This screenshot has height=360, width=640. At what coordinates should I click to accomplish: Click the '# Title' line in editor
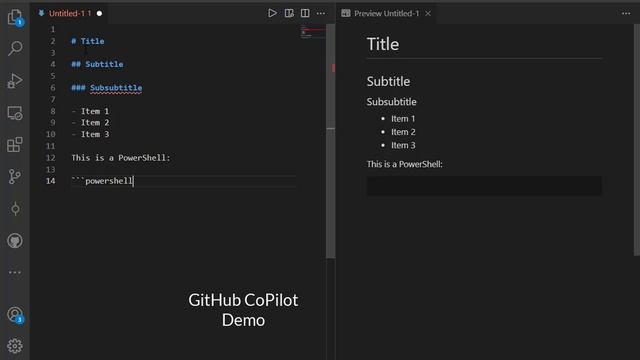(88, 41)
